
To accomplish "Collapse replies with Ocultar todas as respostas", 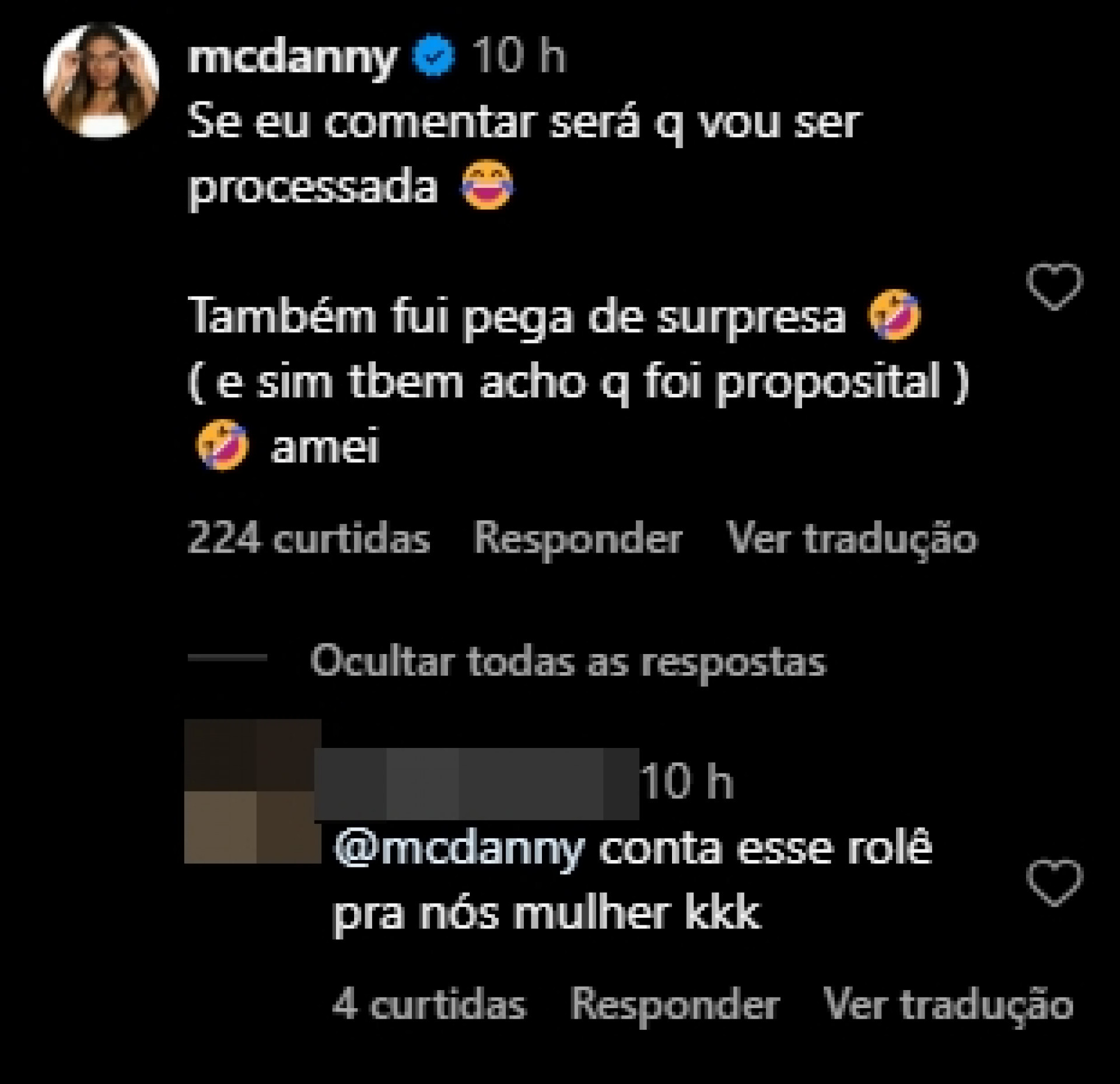I will 568,662.
